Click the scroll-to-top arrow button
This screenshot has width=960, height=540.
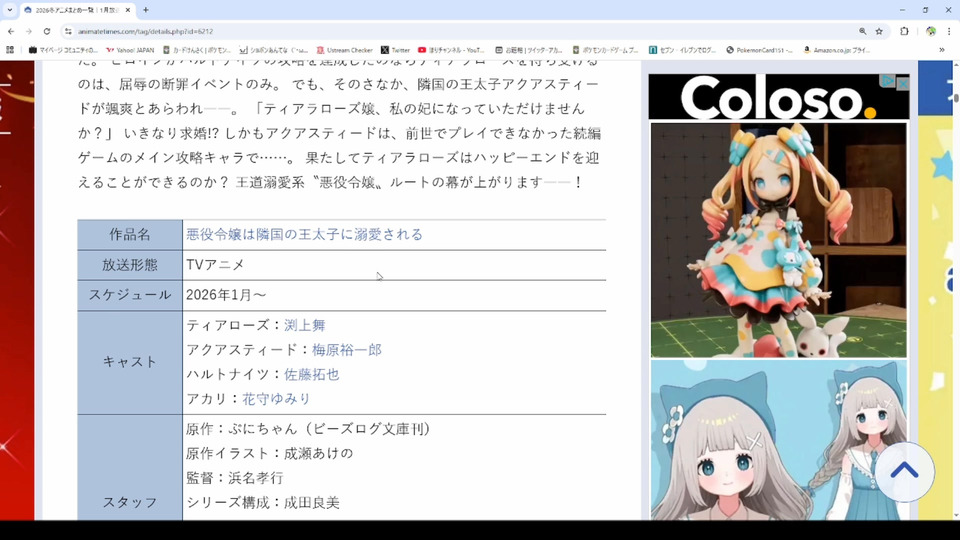click(904, 471)
